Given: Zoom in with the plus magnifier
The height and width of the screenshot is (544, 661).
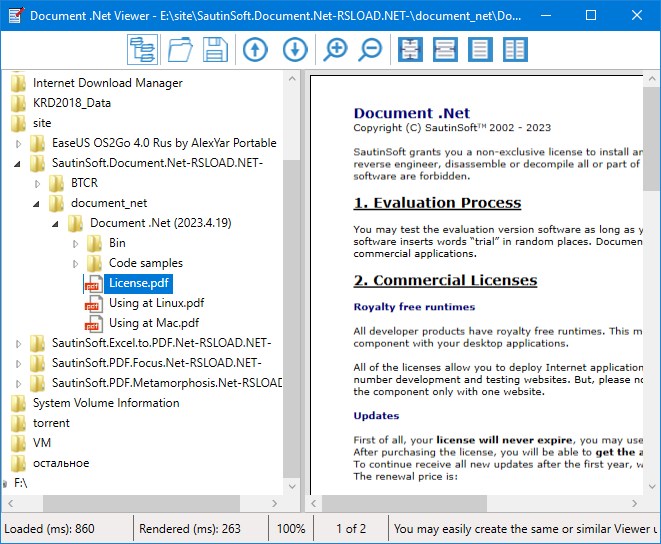Looking at the screenshot, I should pyautogui.click(x=335, y=50).
